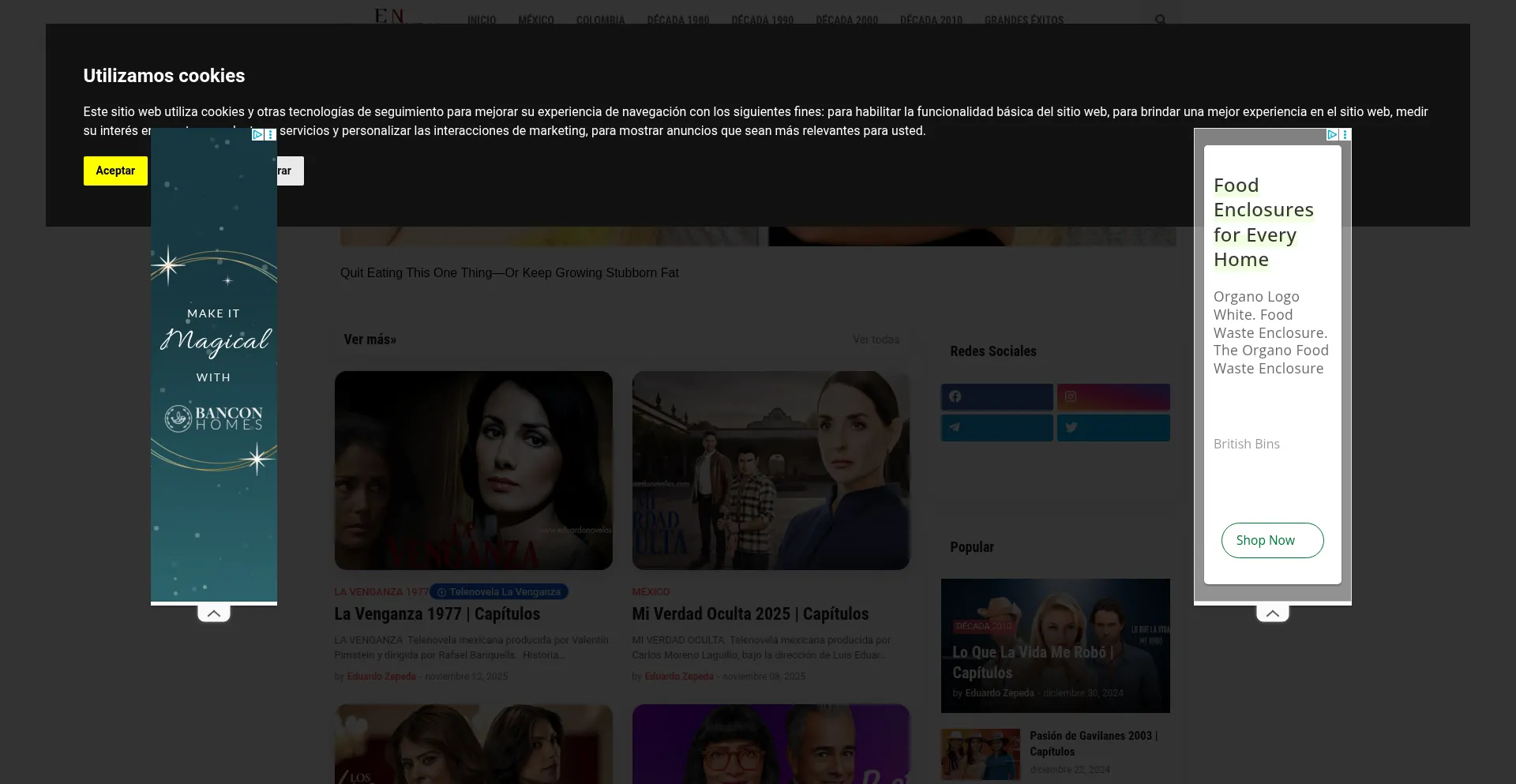Open 'La Venganza 1977 | Capítulos' article title
This screenshot has width=1516, height=784.
point(437,614)
